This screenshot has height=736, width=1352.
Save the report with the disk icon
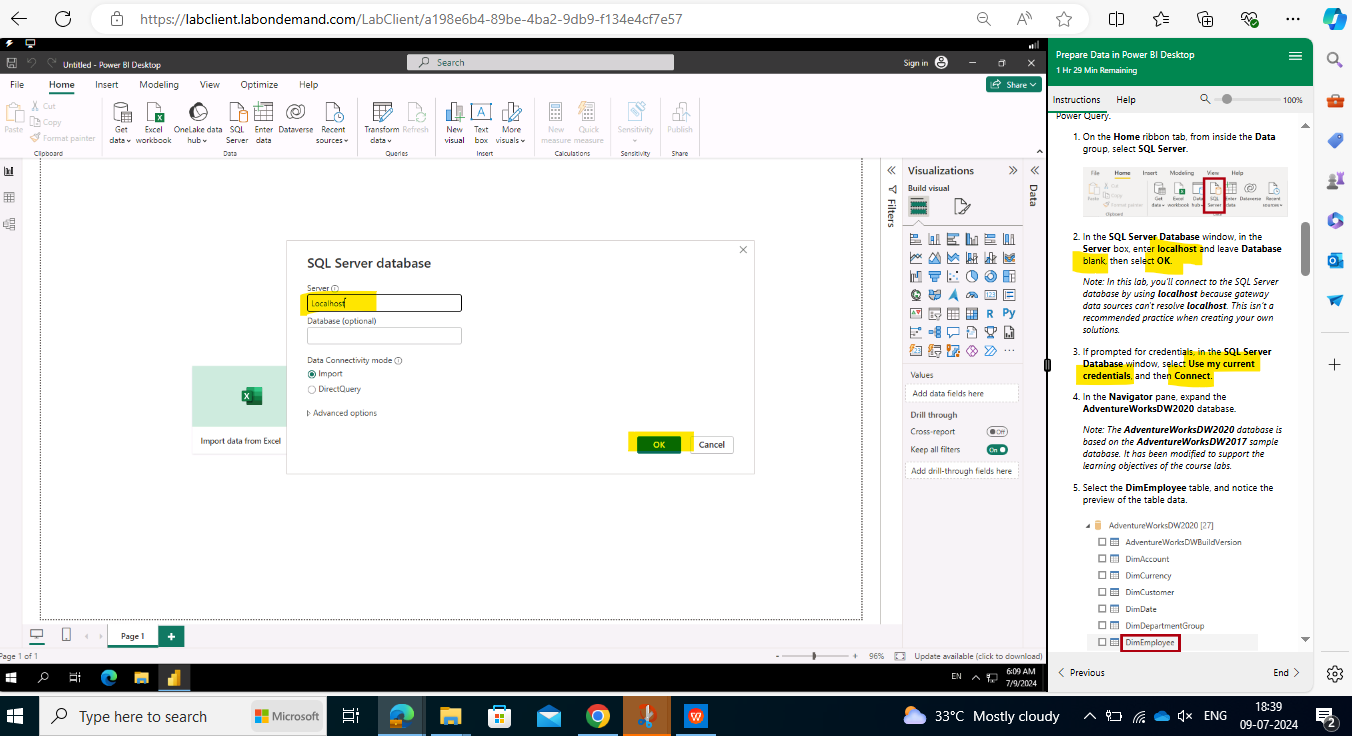[x=12, y=63]
